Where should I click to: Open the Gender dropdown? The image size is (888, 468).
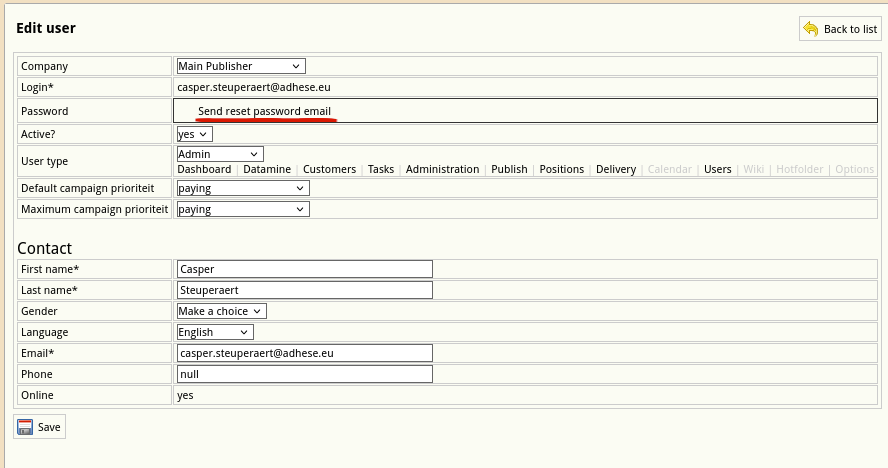[x=221, y=311]
